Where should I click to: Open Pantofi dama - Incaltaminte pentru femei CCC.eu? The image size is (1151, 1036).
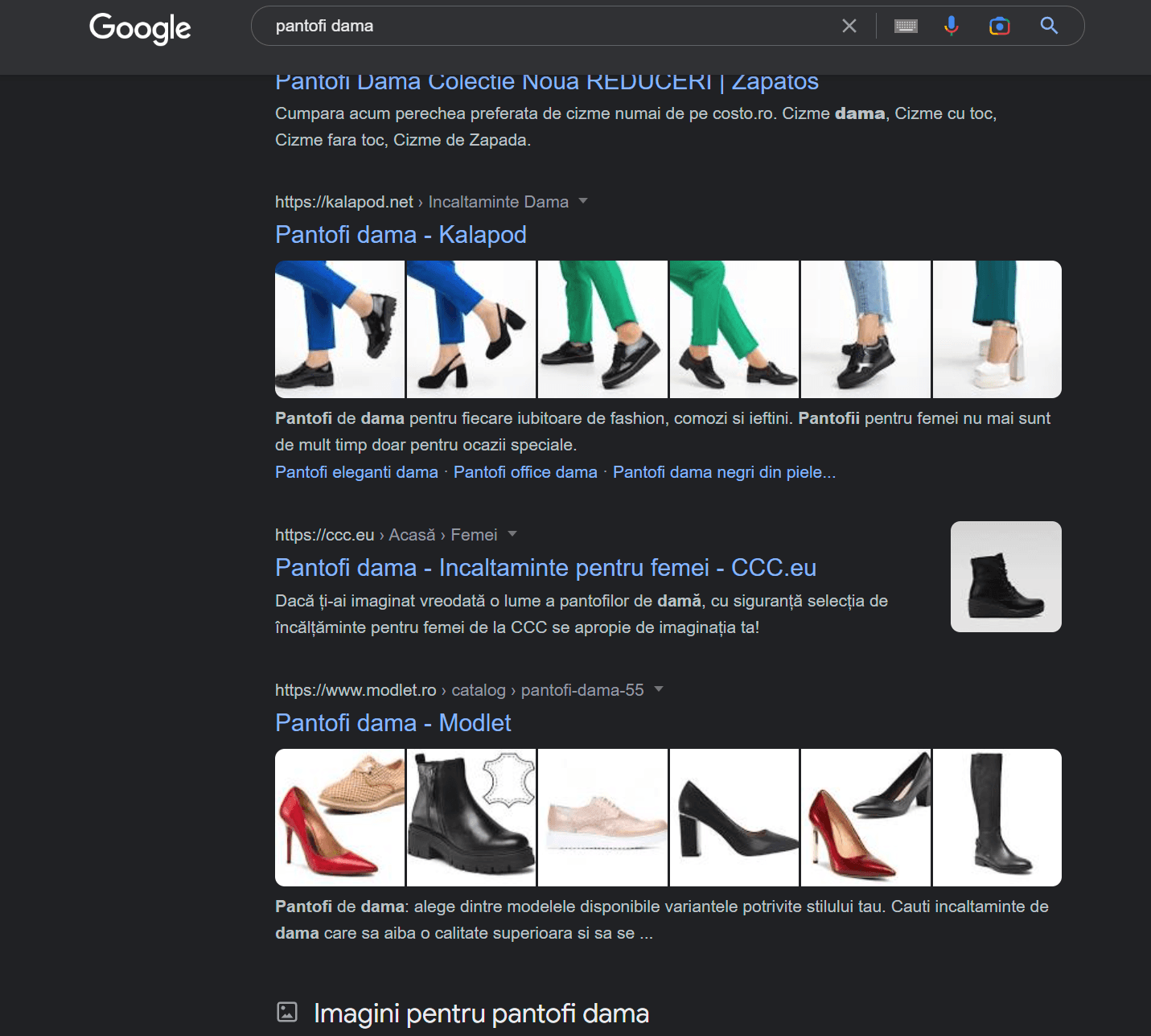[545, 568]
